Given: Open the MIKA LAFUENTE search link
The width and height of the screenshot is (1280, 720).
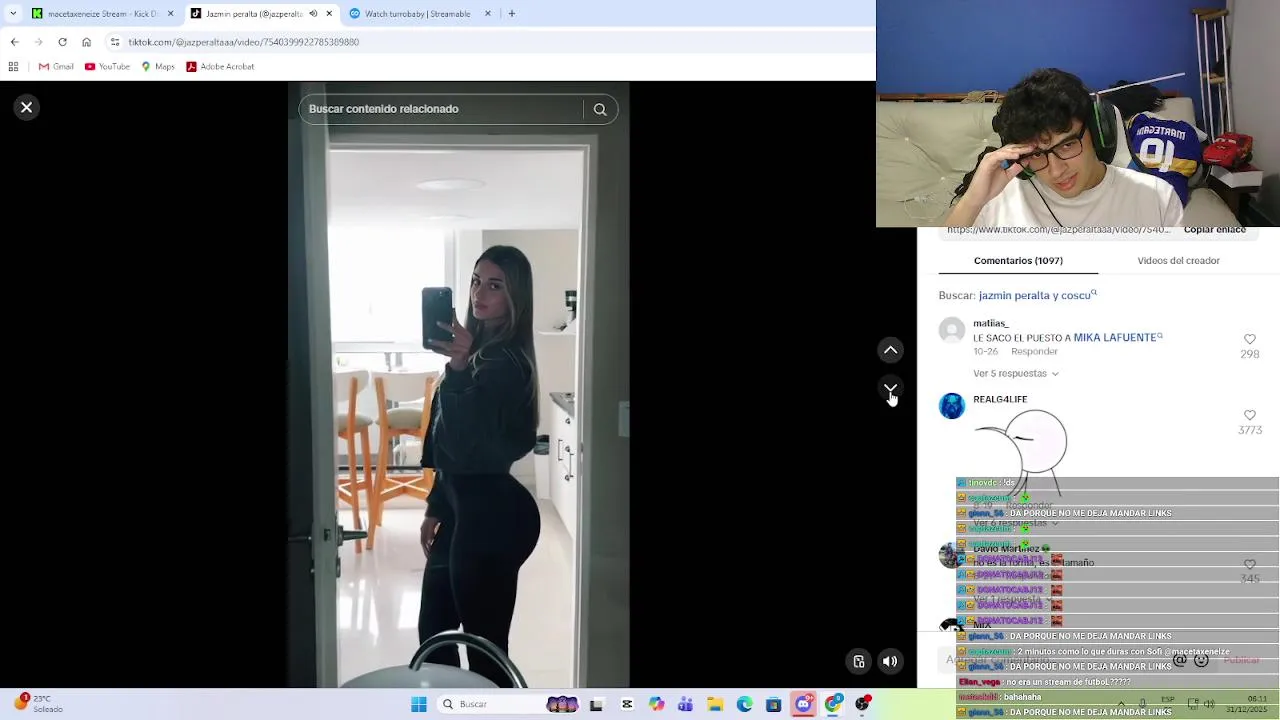Looking at the screenshot, I should (1117, 338).
